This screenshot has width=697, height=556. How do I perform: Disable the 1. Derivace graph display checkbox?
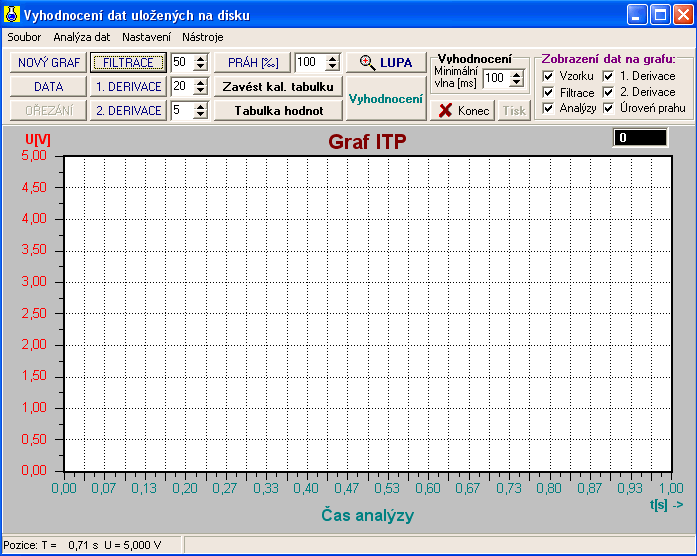[x=608, y=76]
